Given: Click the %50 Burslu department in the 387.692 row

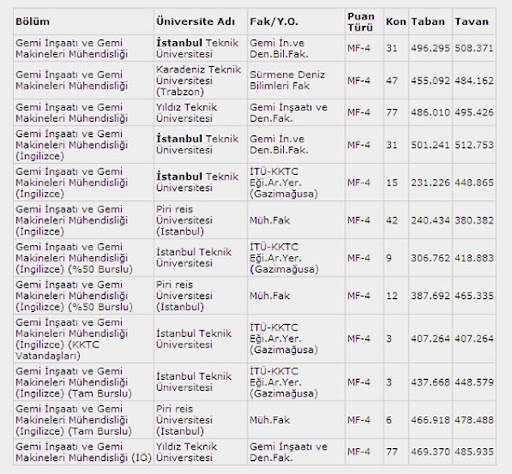Looking at the screenshot, I should coord(74,296).
